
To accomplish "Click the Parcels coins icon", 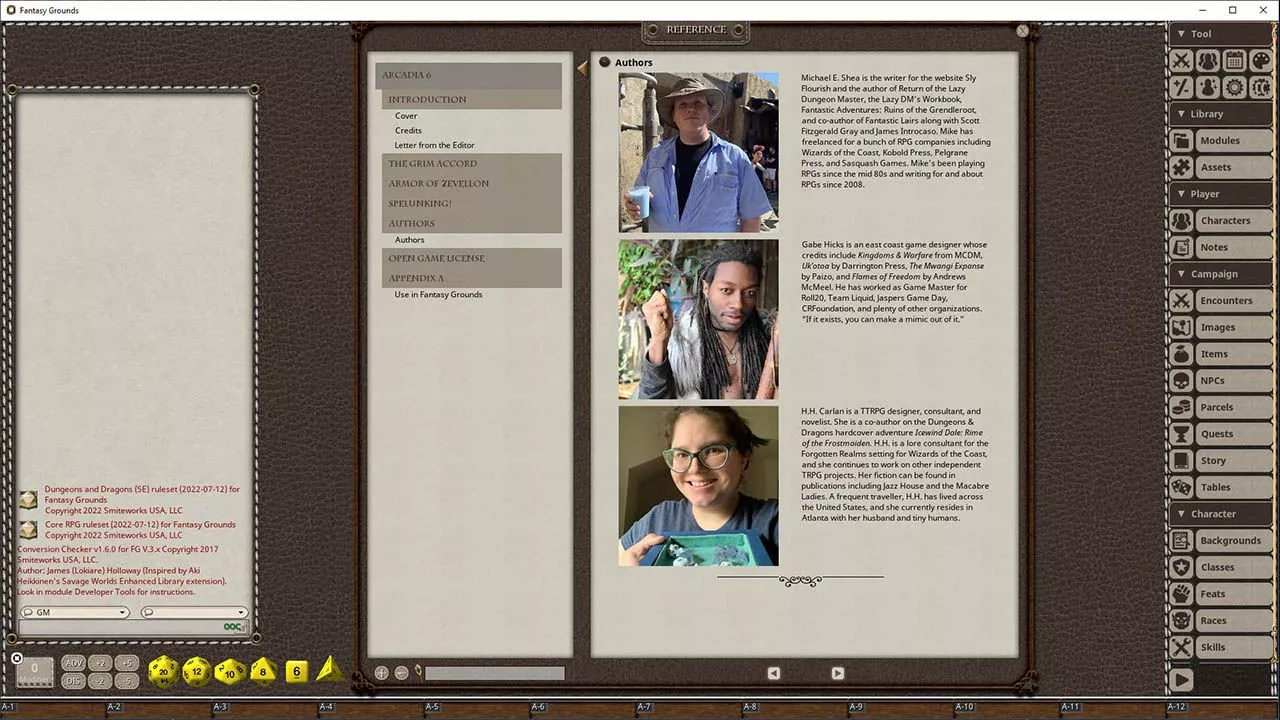I will 1182,407.
